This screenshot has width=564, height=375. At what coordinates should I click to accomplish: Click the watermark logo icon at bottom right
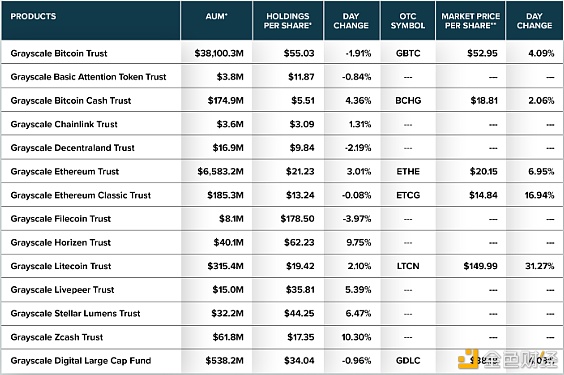point(468,358)
